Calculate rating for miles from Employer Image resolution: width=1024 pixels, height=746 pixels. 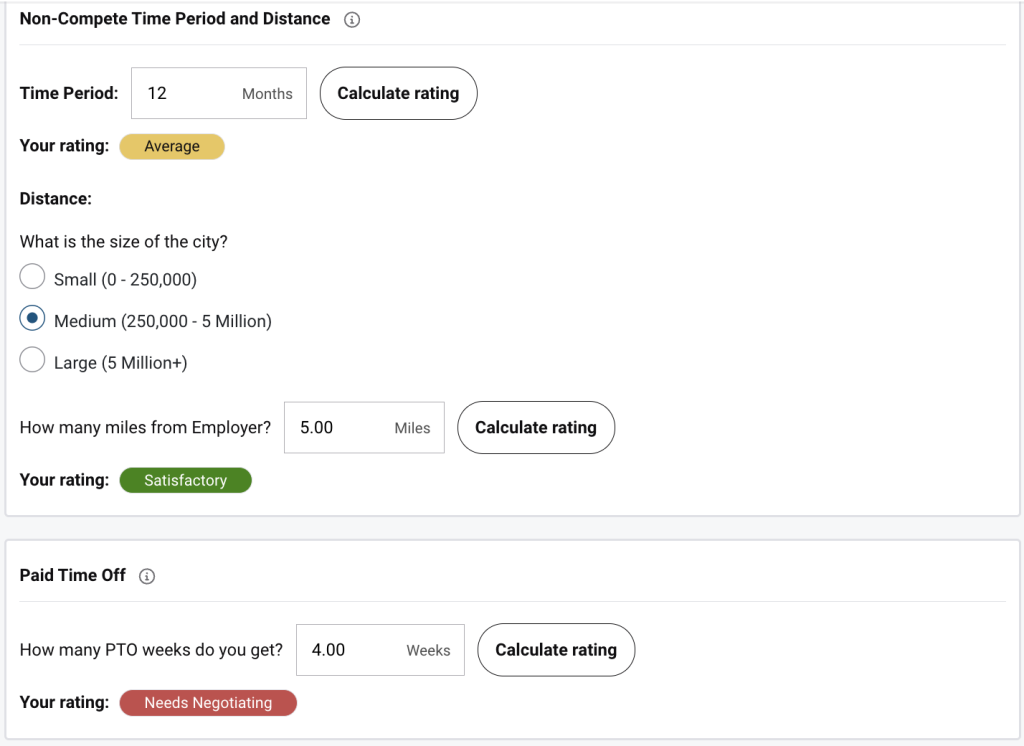click(x=535, y=427)
